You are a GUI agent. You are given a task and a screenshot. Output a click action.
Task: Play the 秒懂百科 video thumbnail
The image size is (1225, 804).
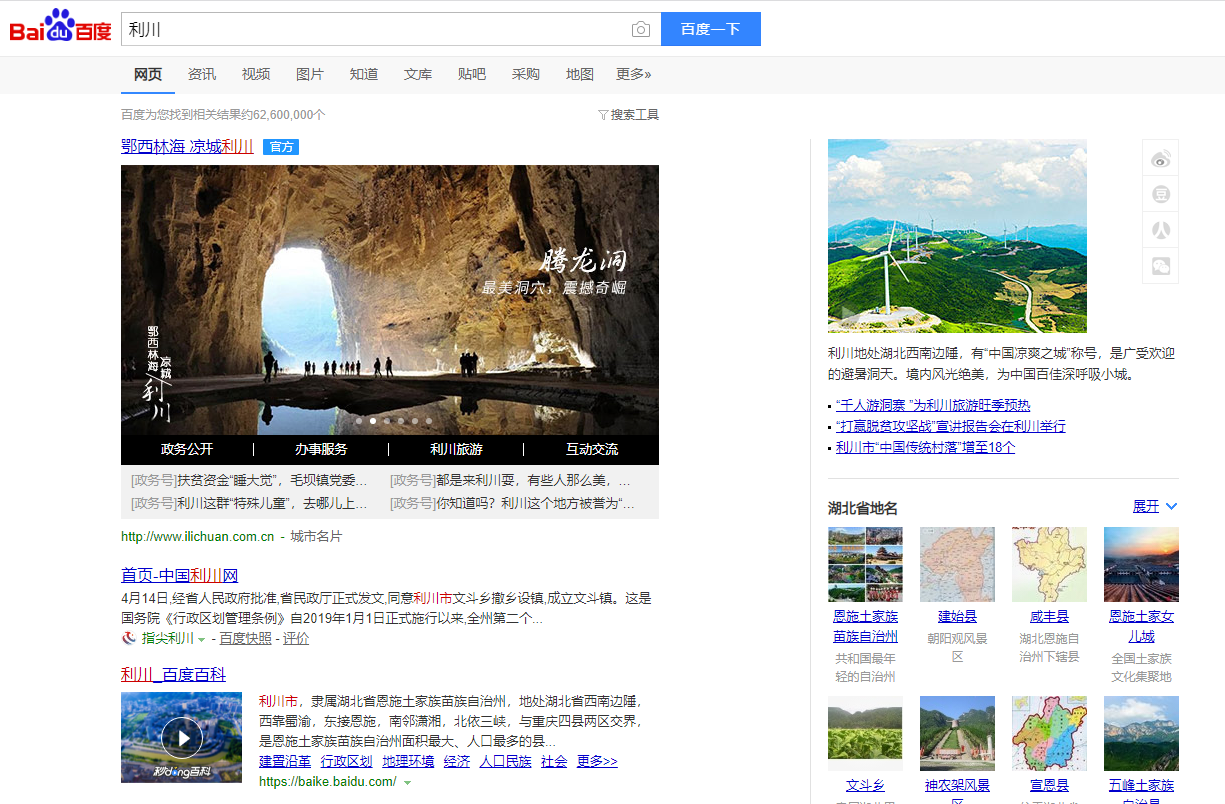tap(181, 738)
